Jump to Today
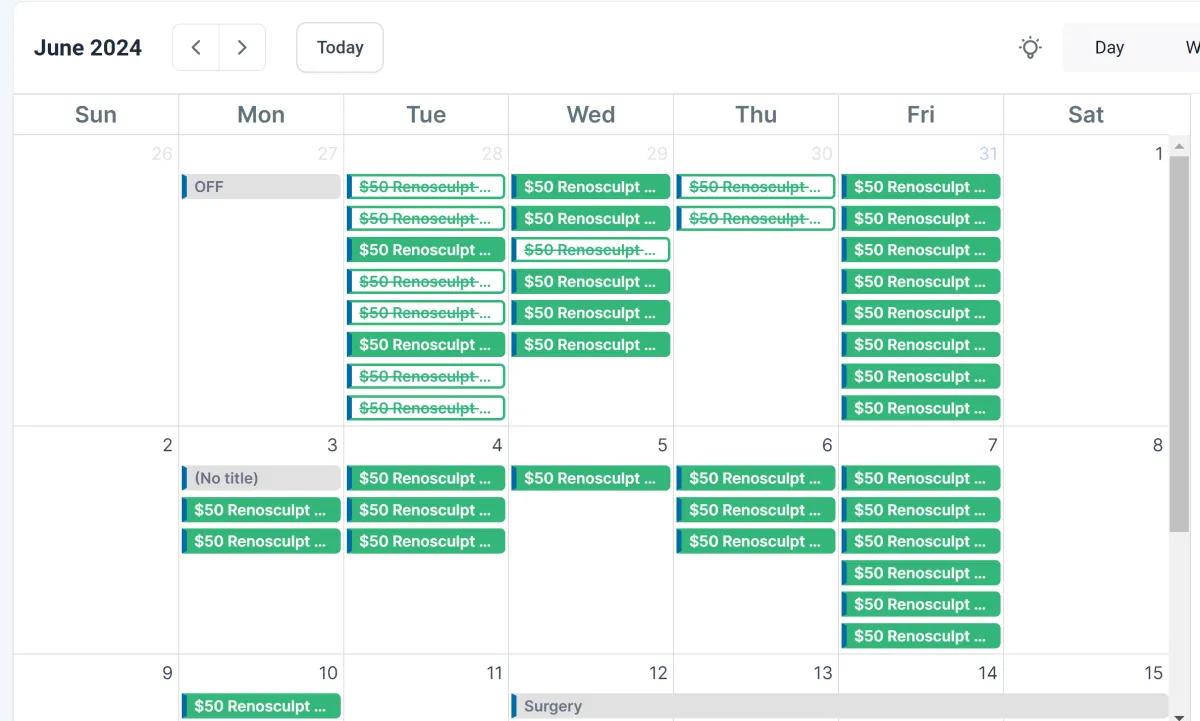The height and width of the screenshot is (721, 1200). (x=340, y=47)
